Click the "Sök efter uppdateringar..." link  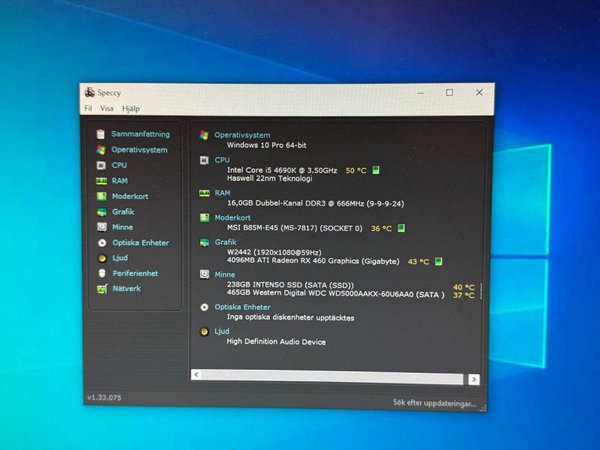[435, 403]
